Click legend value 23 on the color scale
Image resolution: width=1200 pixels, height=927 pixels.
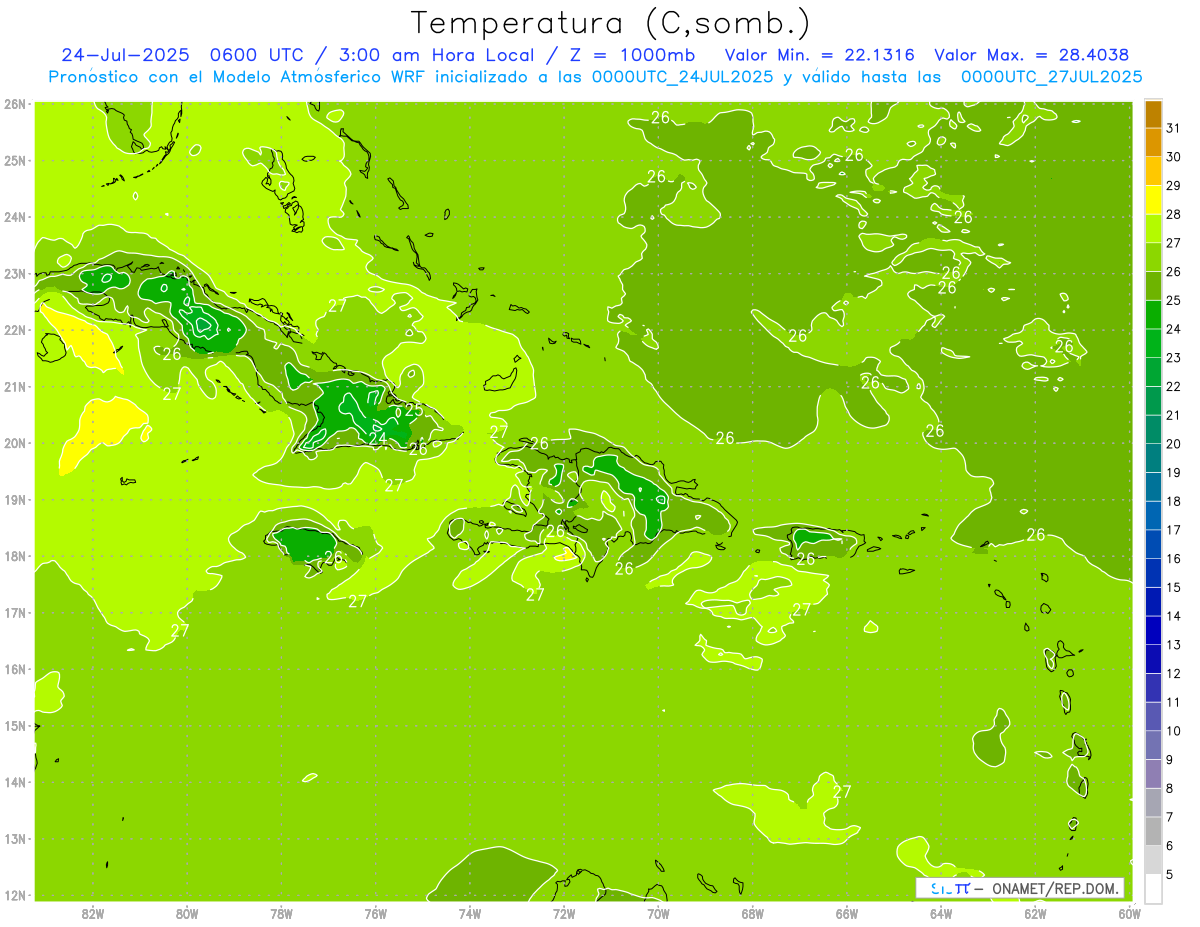point(1174,358)
